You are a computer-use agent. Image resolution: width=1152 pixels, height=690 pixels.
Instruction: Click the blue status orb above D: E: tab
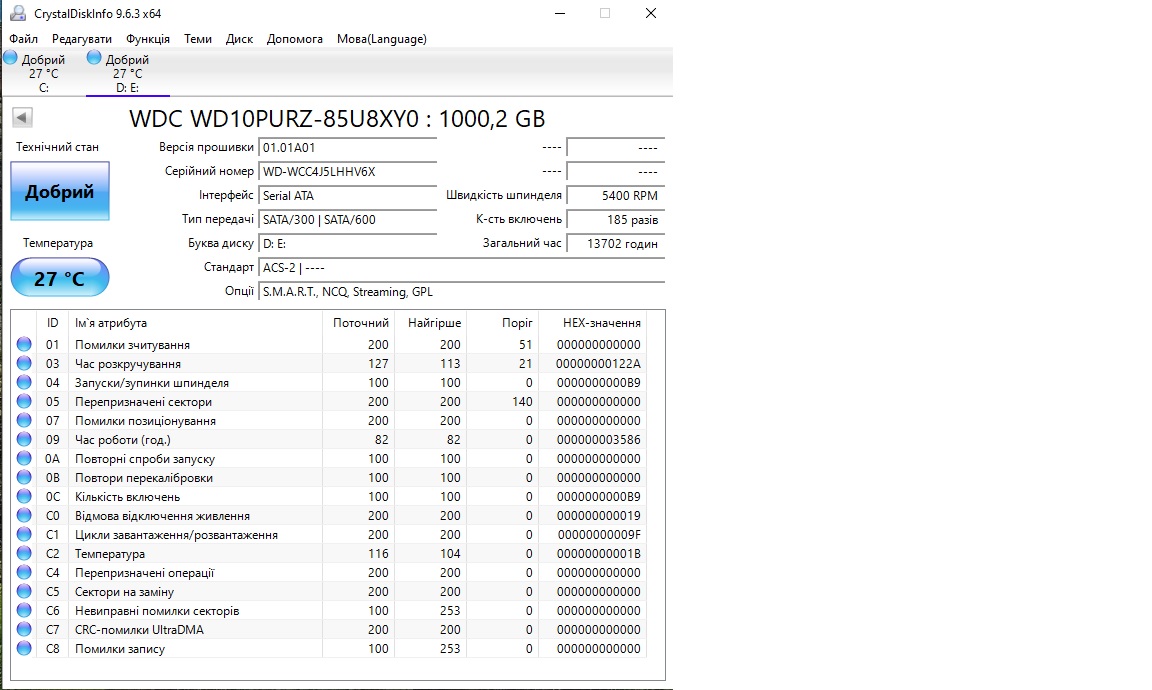94,57
